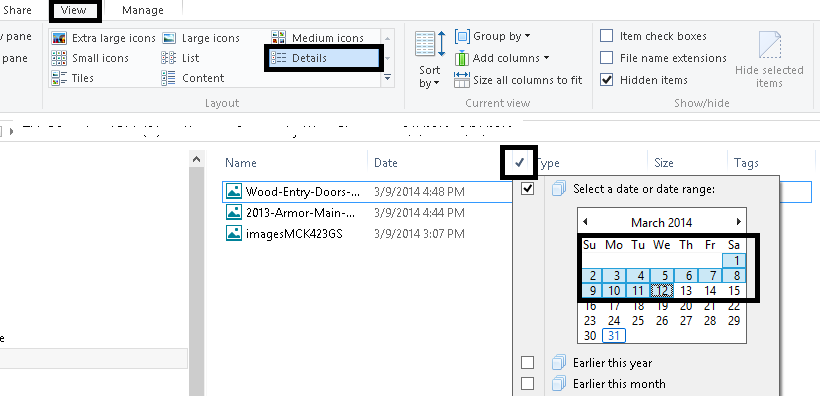Select March 12 in the calendar
Image resolution: width=820 pixels, height=396 pixels.
(x=662, y=290)
